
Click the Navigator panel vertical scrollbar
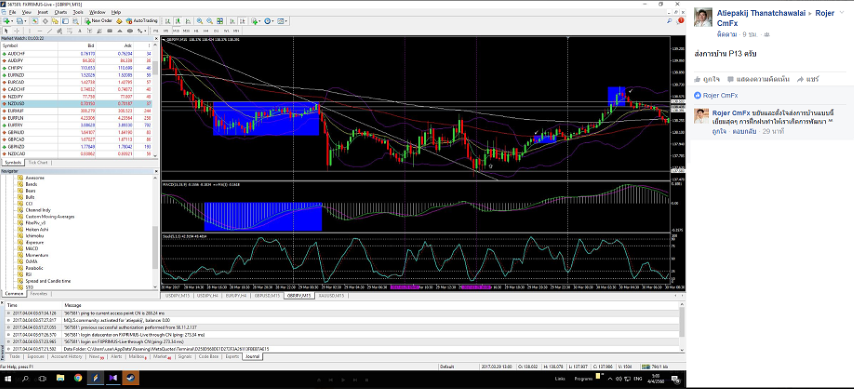(x=156, y=231)
